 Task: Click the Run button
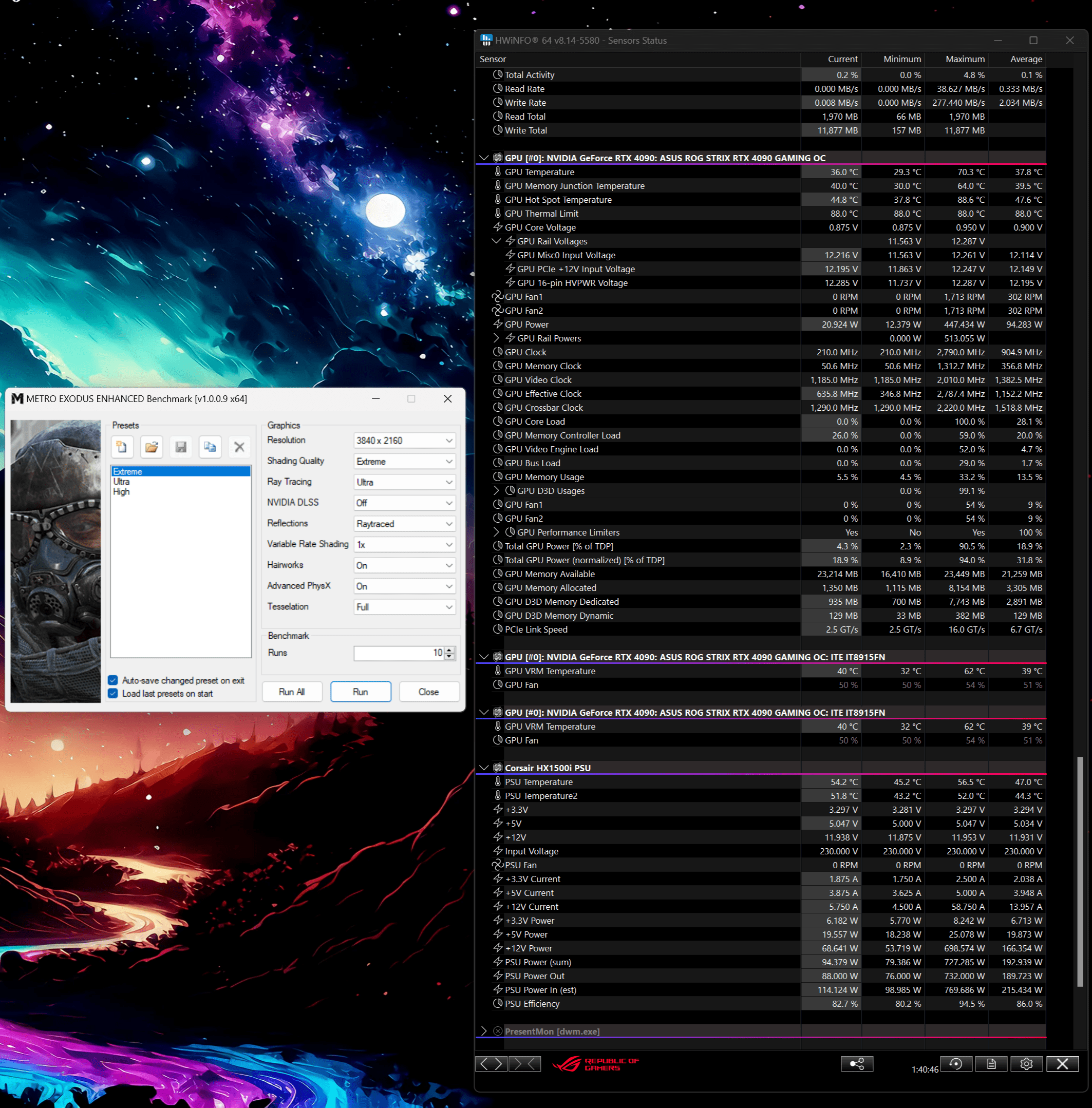(360, 692)
